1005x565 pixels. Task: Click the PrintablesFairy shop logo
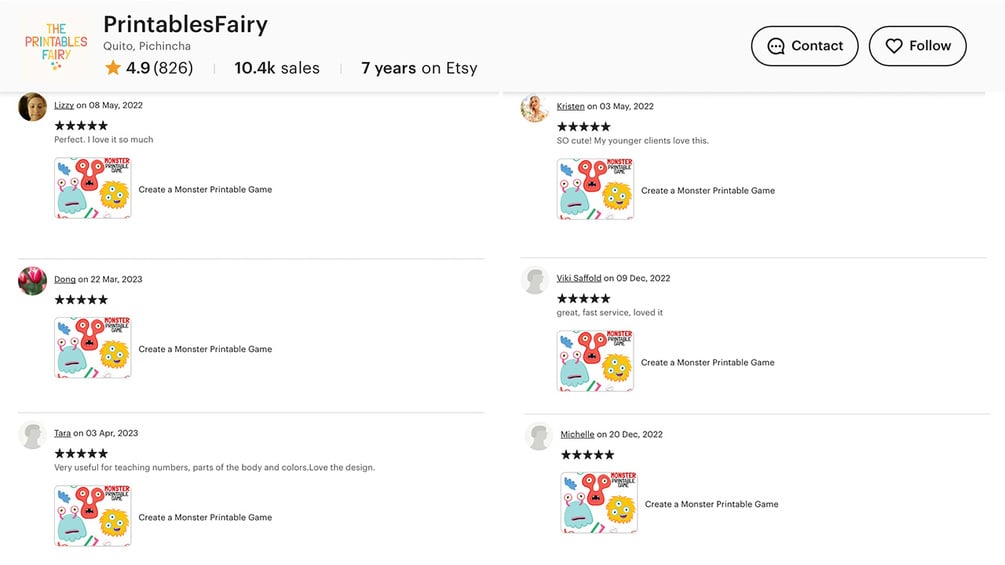click(56, 46)
